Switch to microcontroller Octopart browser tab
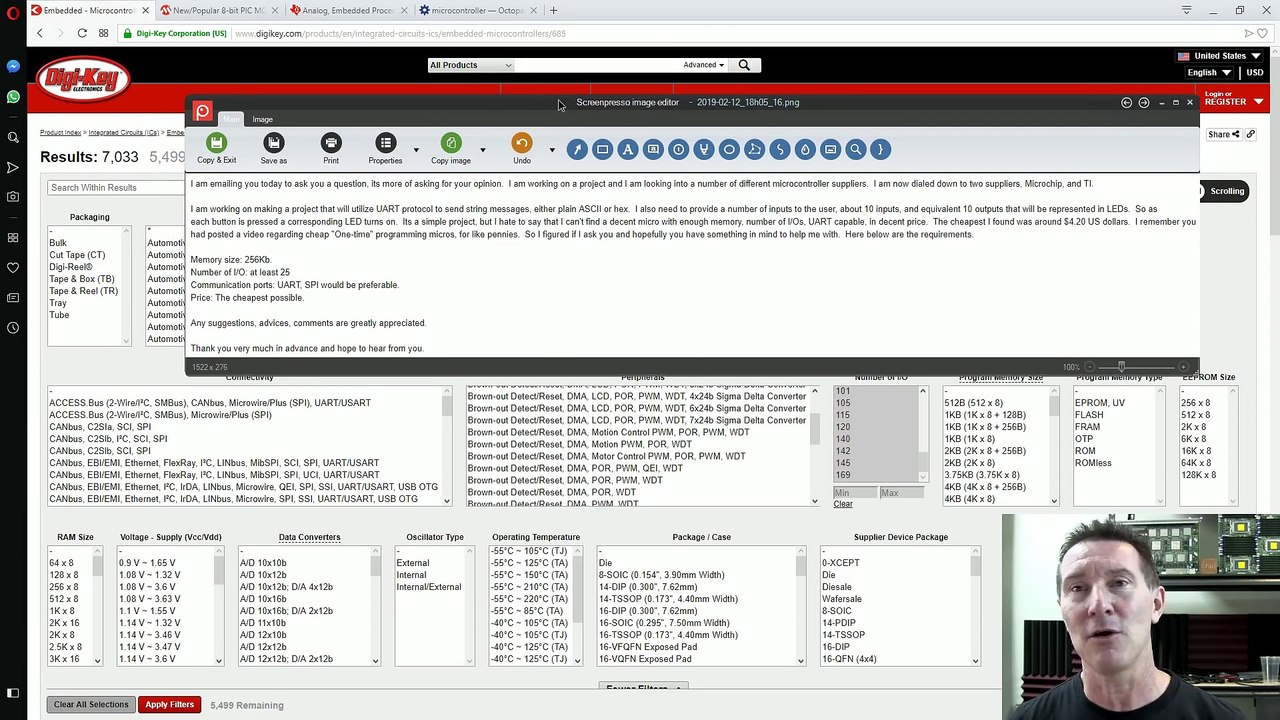This screenshot has width=1280, height=720. pyautogui.click(x=478, y=10)
